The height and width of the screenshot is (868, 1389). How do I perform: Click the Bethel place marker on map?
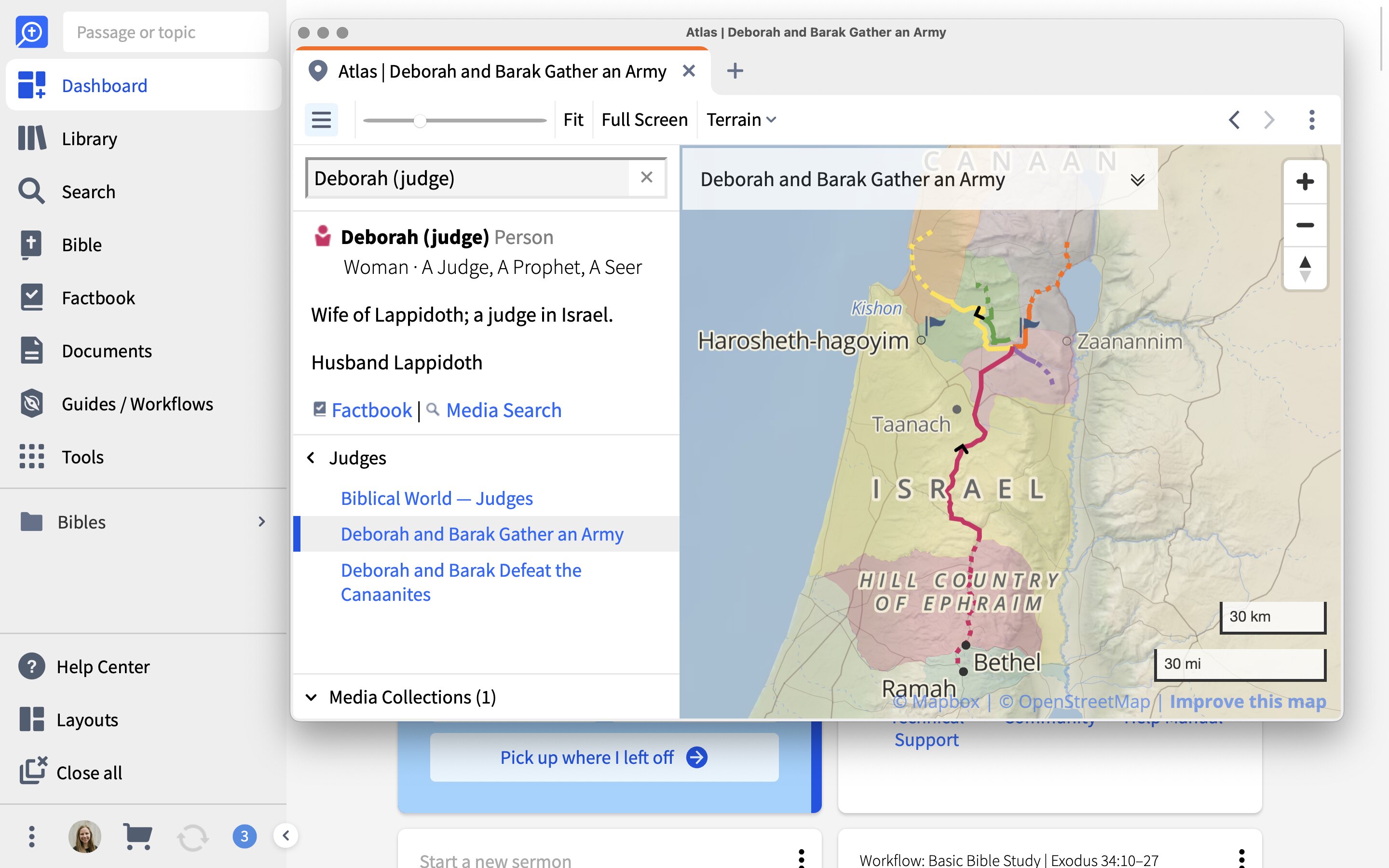[x=966, y=645]
